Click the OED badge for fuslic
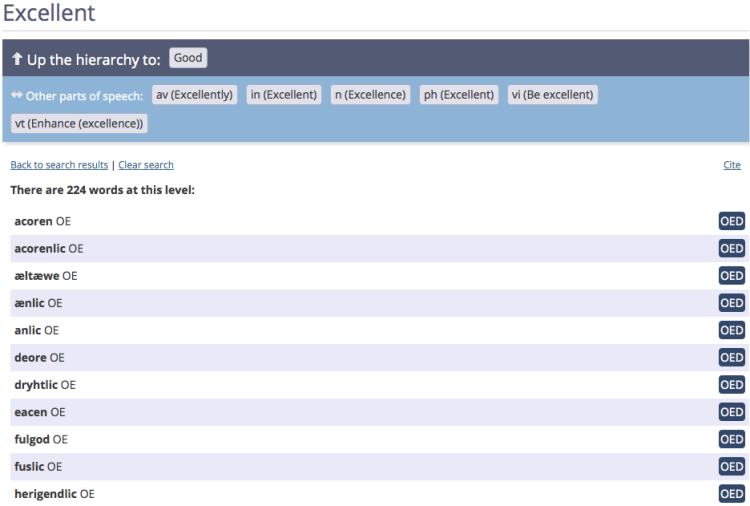This screenshot has height=506, width=750. (x=732, y=466)
